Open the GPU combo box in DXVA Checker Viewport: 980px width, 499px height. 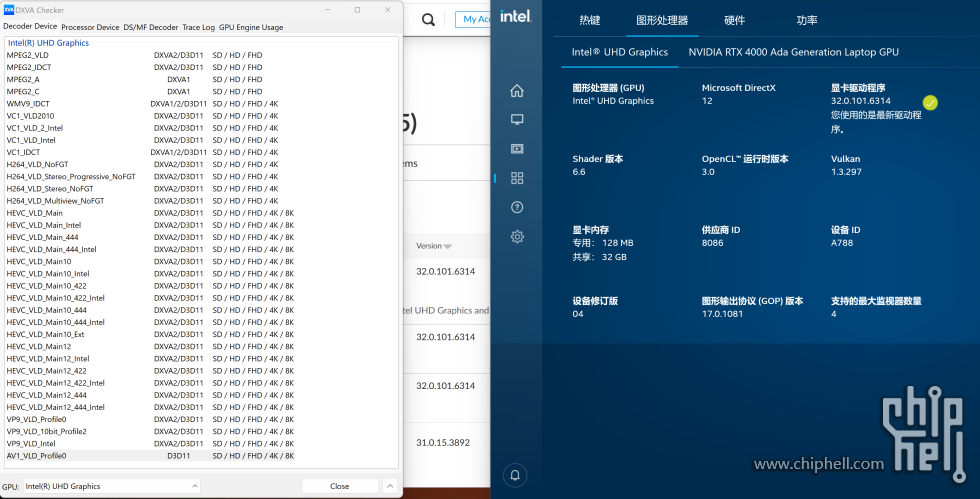(x=111, y=486)
